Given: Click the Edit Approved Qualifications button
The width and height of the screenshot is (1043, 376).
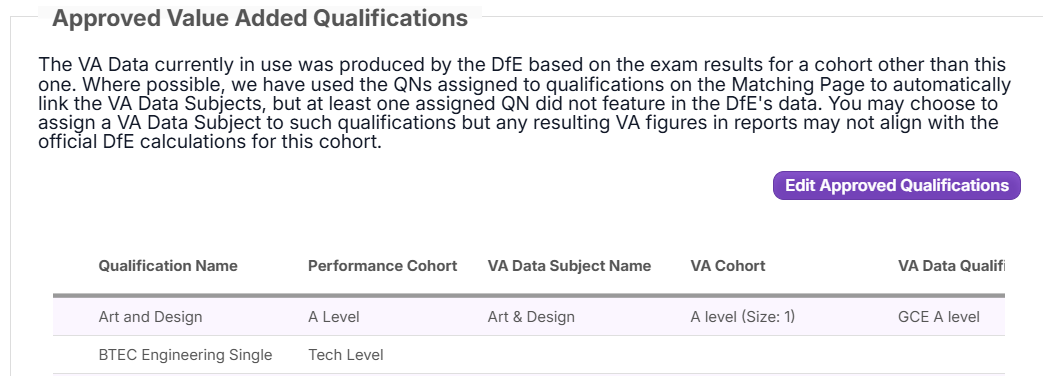Looking at the screenshot, I should point(896,185).
